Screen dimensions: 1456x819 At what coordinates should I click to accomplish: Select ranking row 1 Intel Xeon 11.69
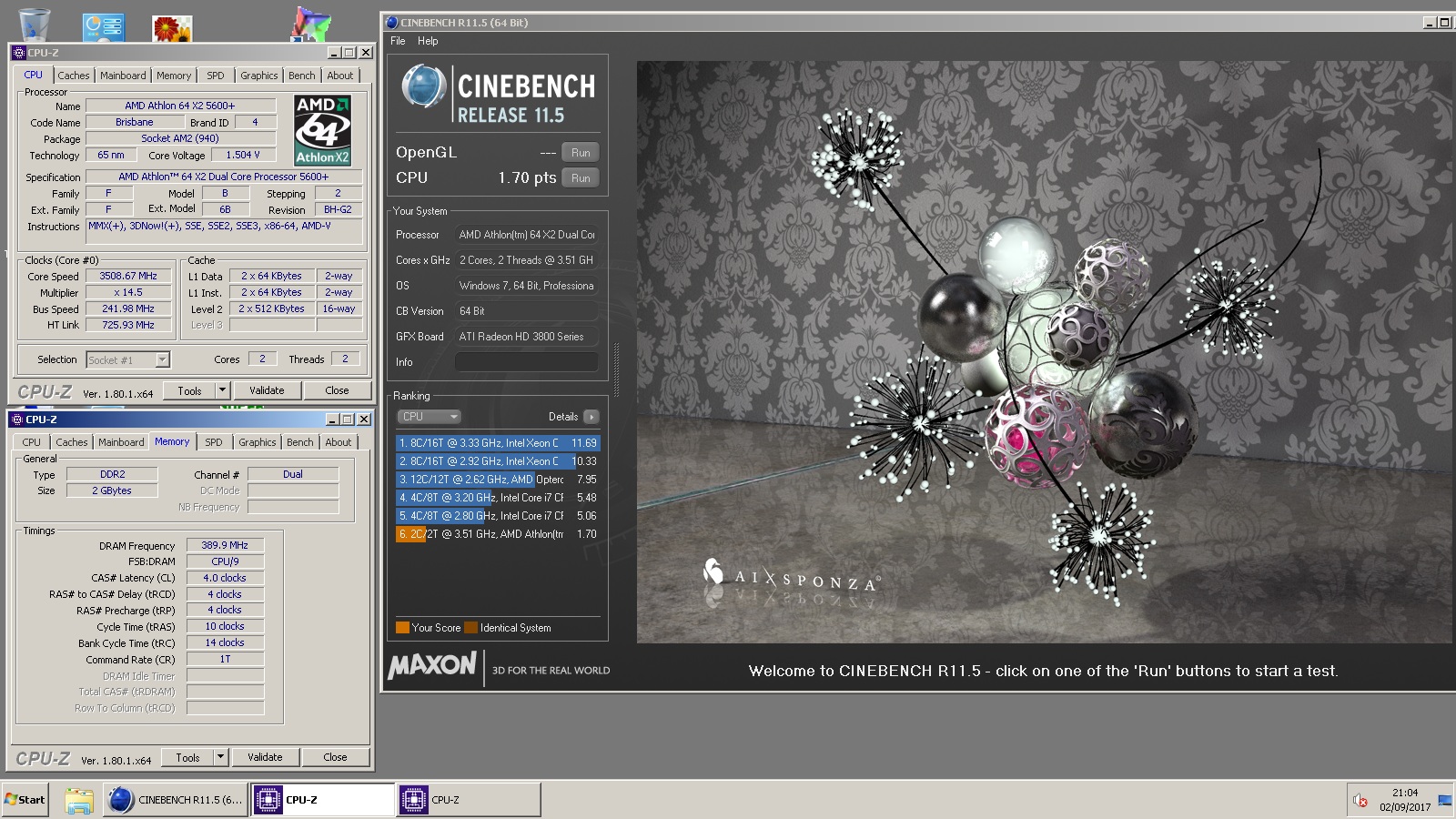click(x=498, y=443)
